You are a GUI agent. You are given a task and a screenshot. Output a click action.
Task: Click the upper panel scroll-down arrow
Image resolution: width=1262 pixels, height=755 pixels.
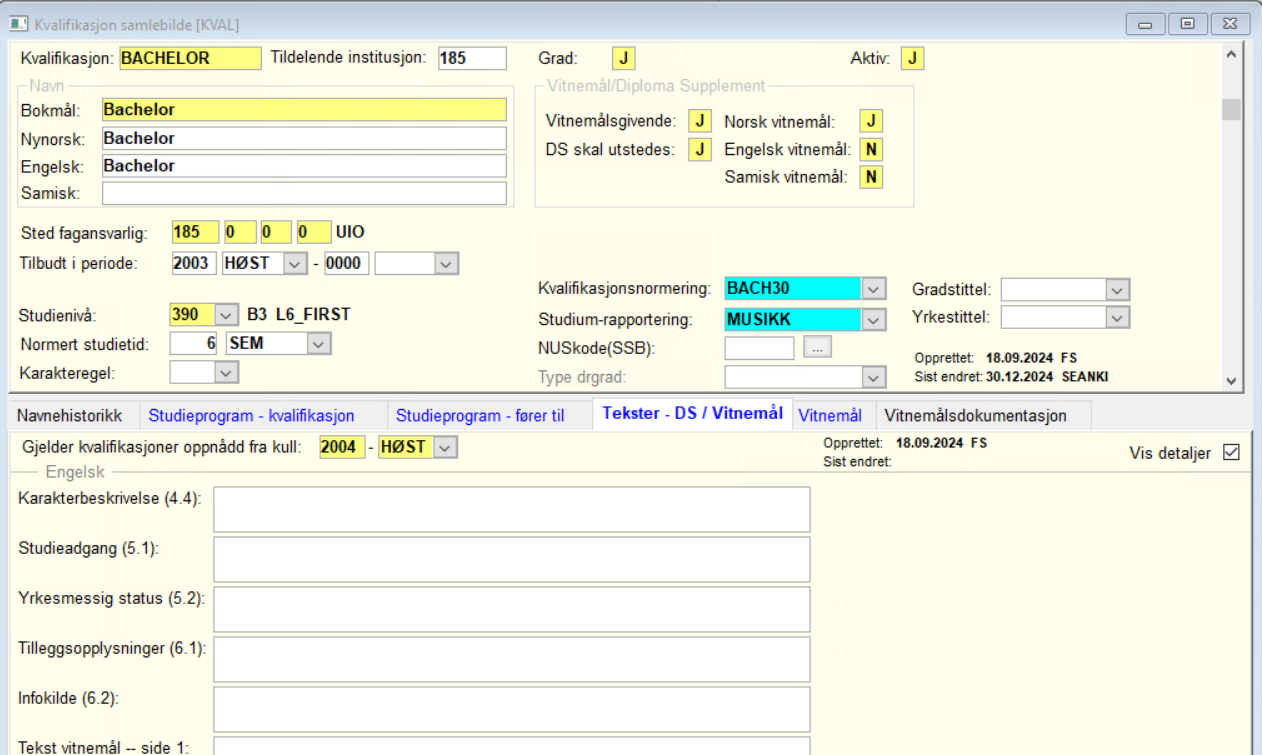coord(1231,381)
